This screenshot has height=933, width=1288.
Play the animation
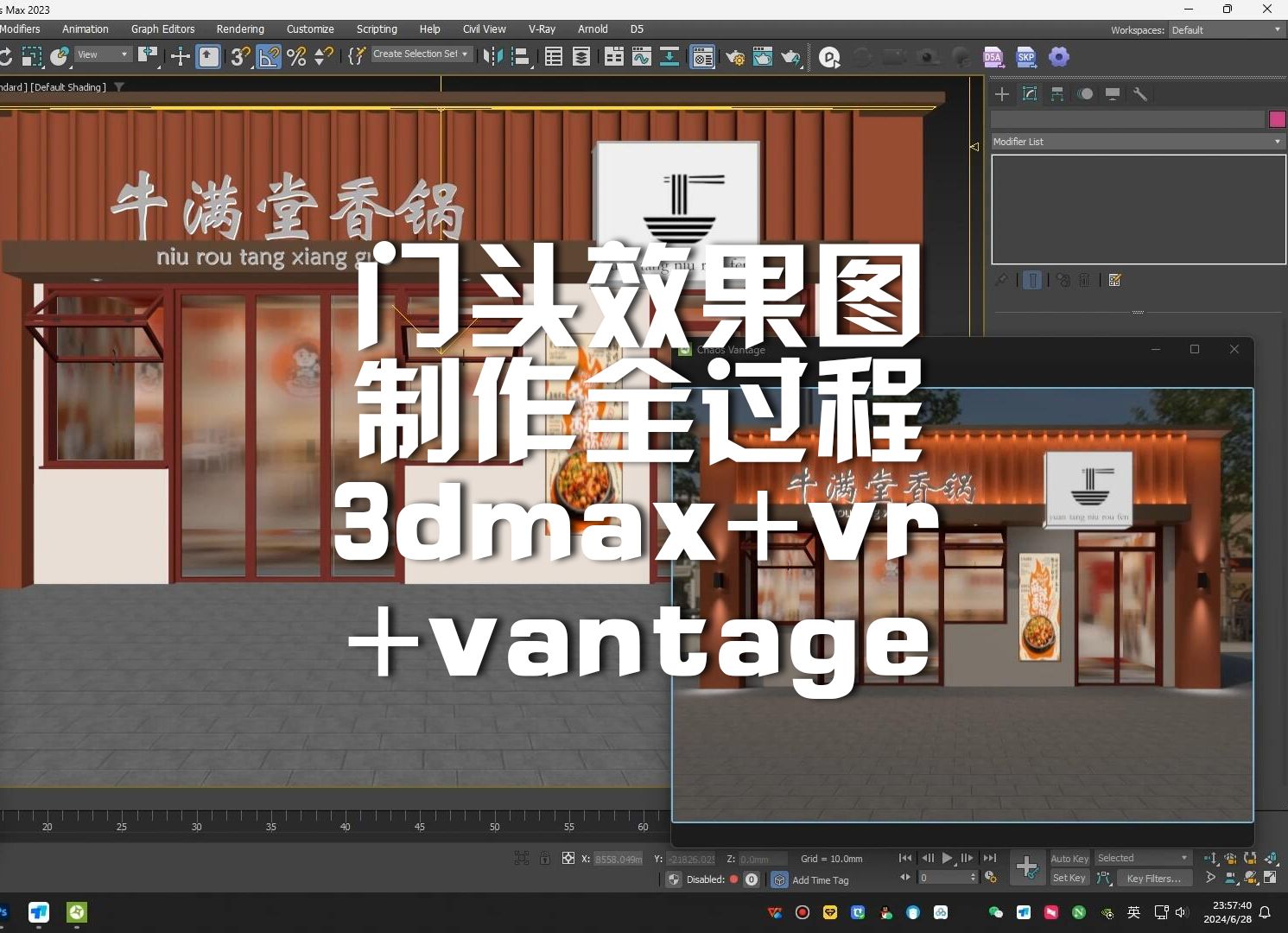(947, 858)
